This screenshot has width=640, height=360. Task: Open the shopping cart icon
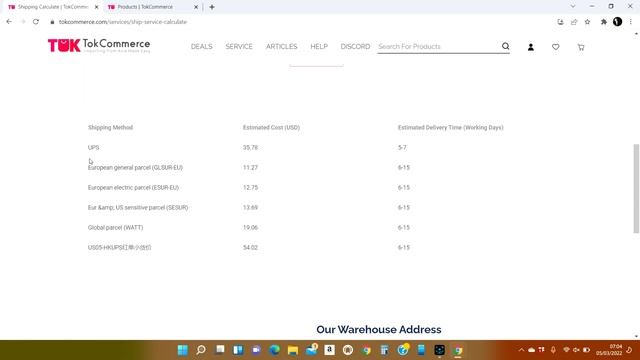(580, 47)
